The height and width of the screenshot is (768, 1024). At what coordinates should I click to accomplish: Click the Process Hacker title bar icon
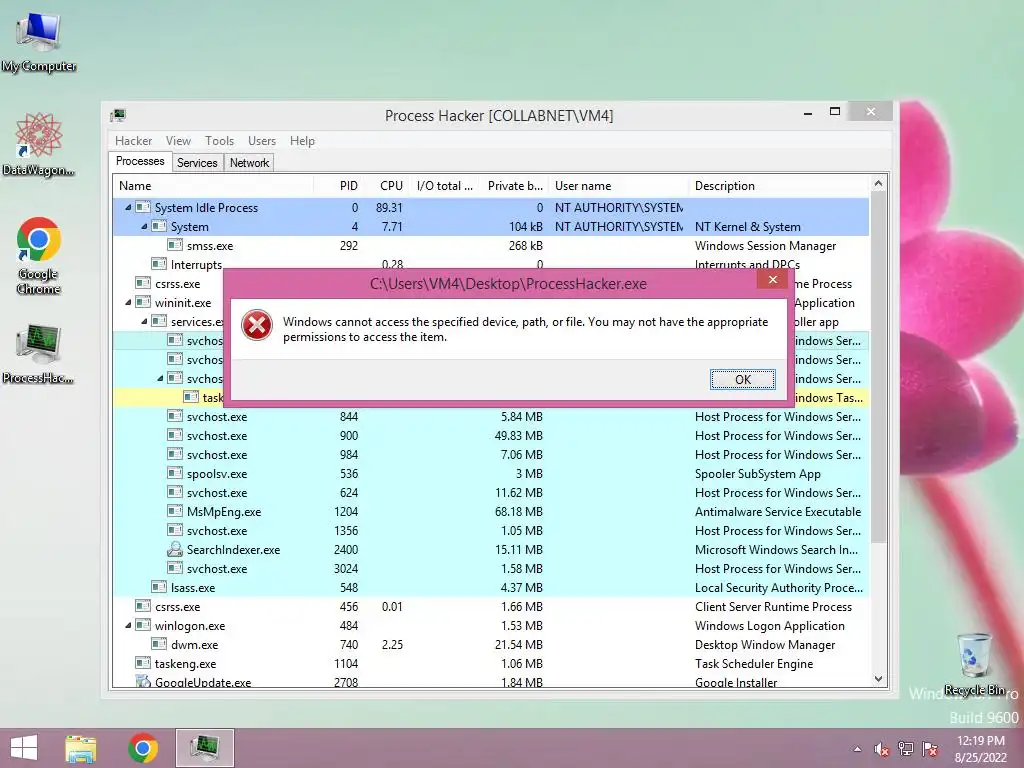(118, 116)
